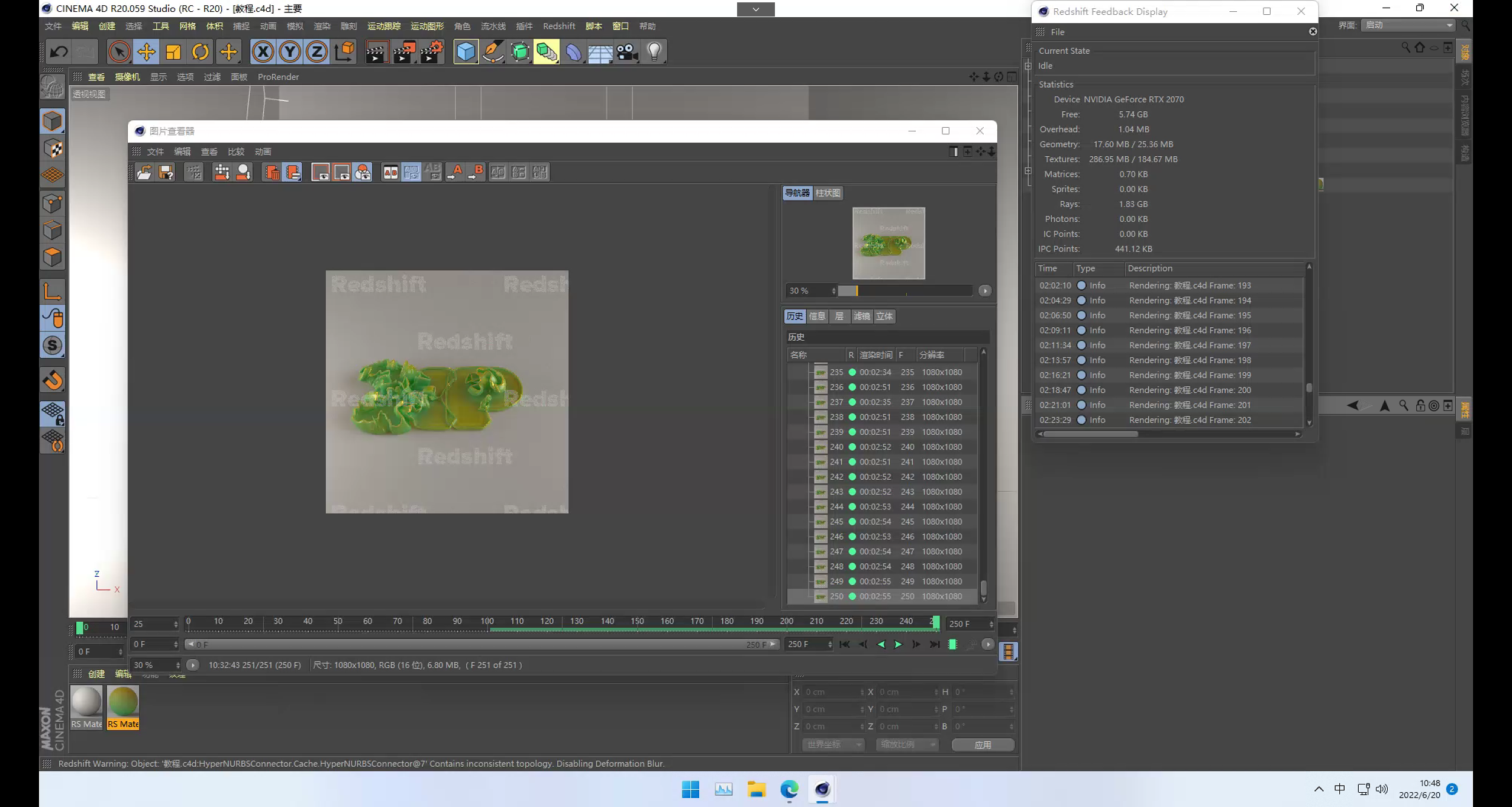
Task: Switch to the 柱状图 tab
Action: tap(828, 193)
